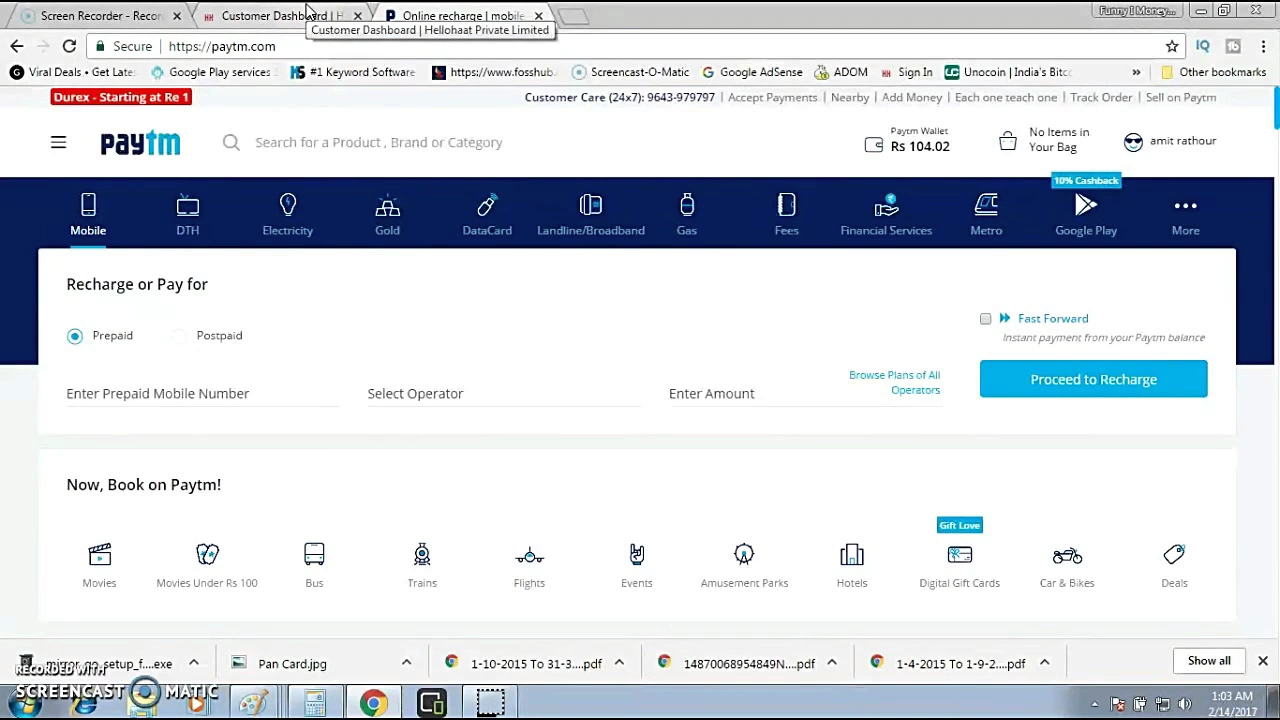
Task: Bookmark this page with the star icon
Action: [1172, 46]
